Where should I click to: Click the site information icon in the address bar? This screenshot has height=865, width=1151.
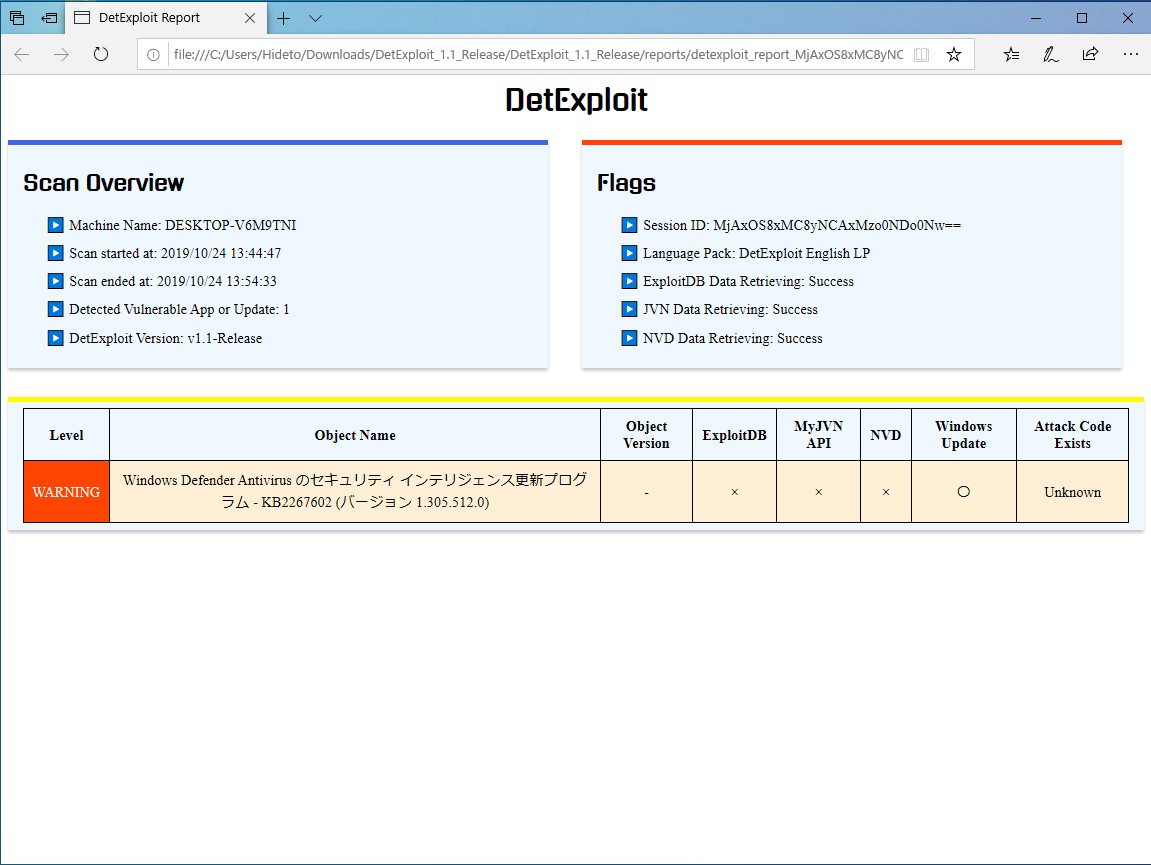point(153,54)
